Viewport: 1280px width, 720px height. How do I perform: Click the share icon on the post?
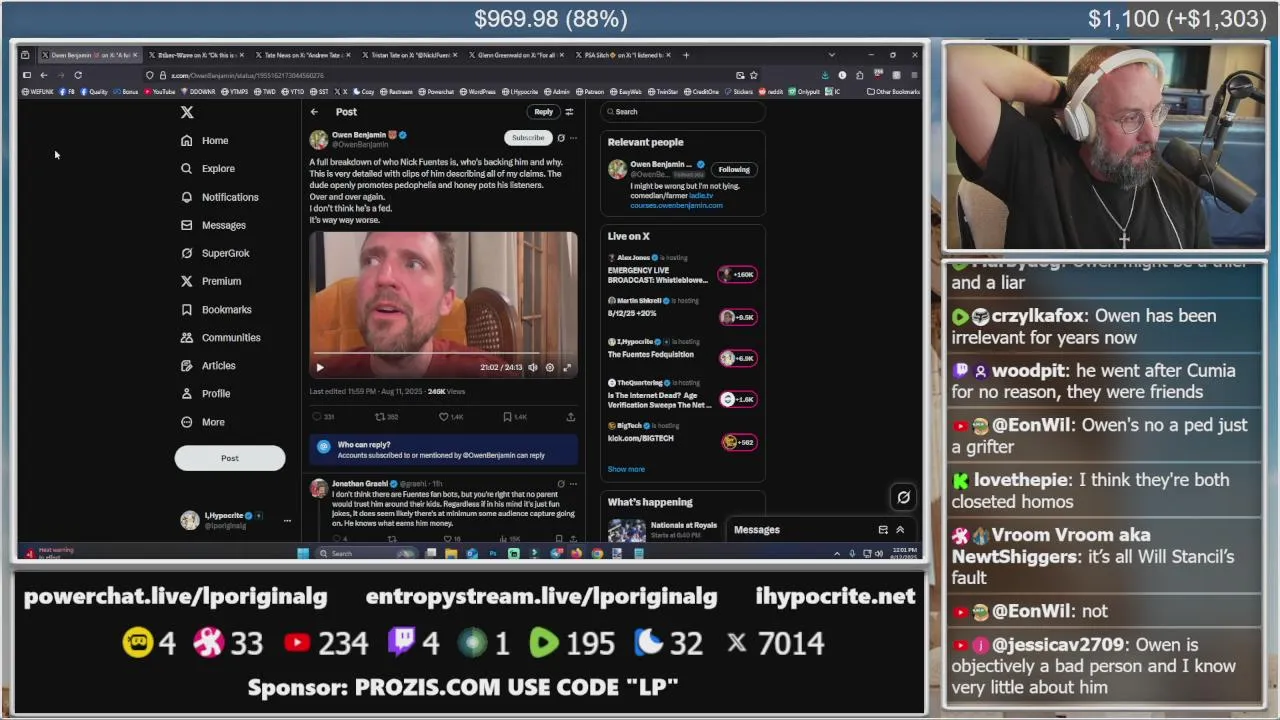(x=570, y=416)
